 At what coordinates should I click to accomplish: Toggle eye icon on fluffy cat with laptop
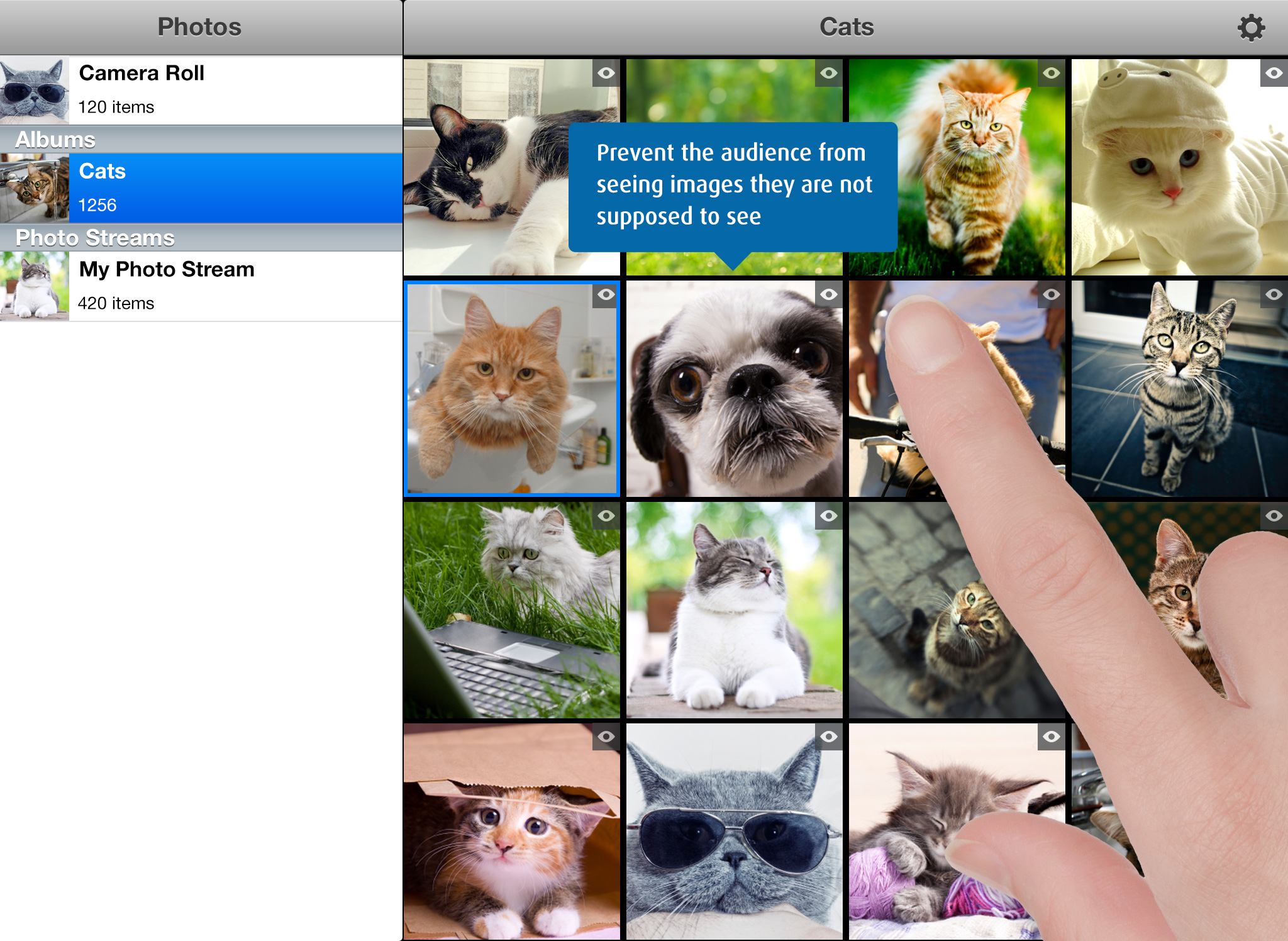pos(606,516)
